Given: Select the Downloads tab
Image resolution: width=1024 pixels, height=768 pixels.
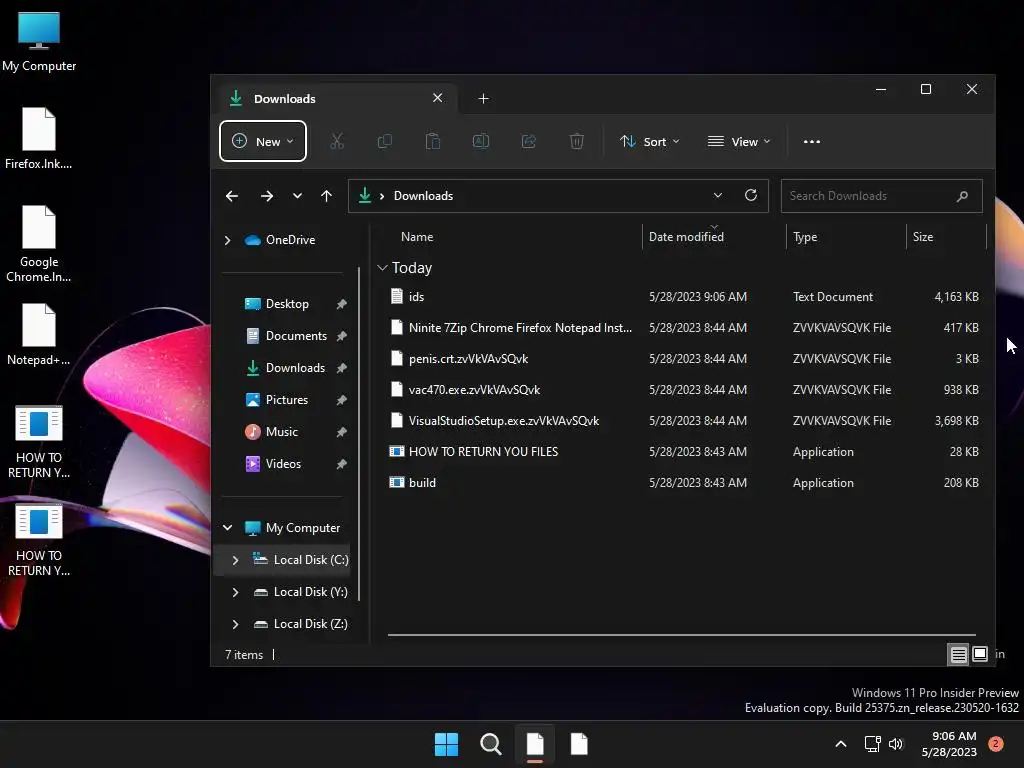Looking at the screenshot, I should pos(336,99).
